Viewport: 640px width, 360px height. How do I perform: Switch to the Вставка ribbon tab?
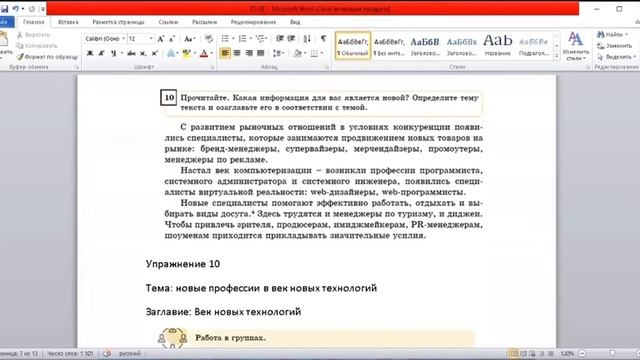tap(68, 22)
